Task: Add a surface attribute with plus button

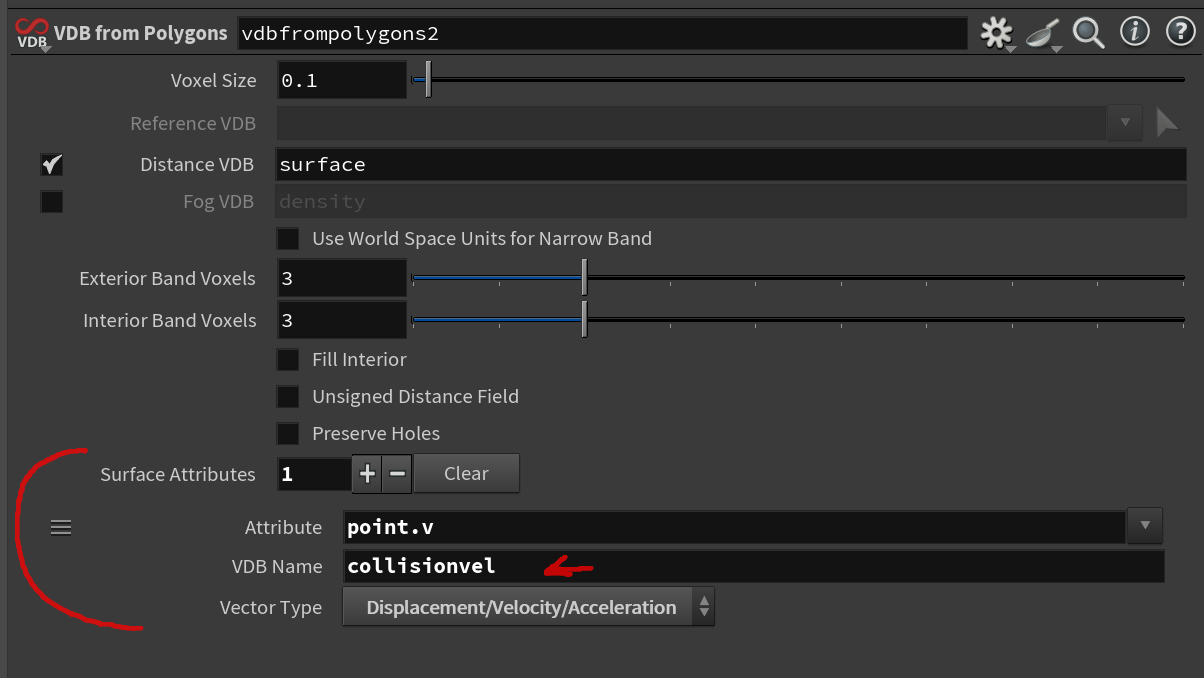Action: (x=367, y=474)
